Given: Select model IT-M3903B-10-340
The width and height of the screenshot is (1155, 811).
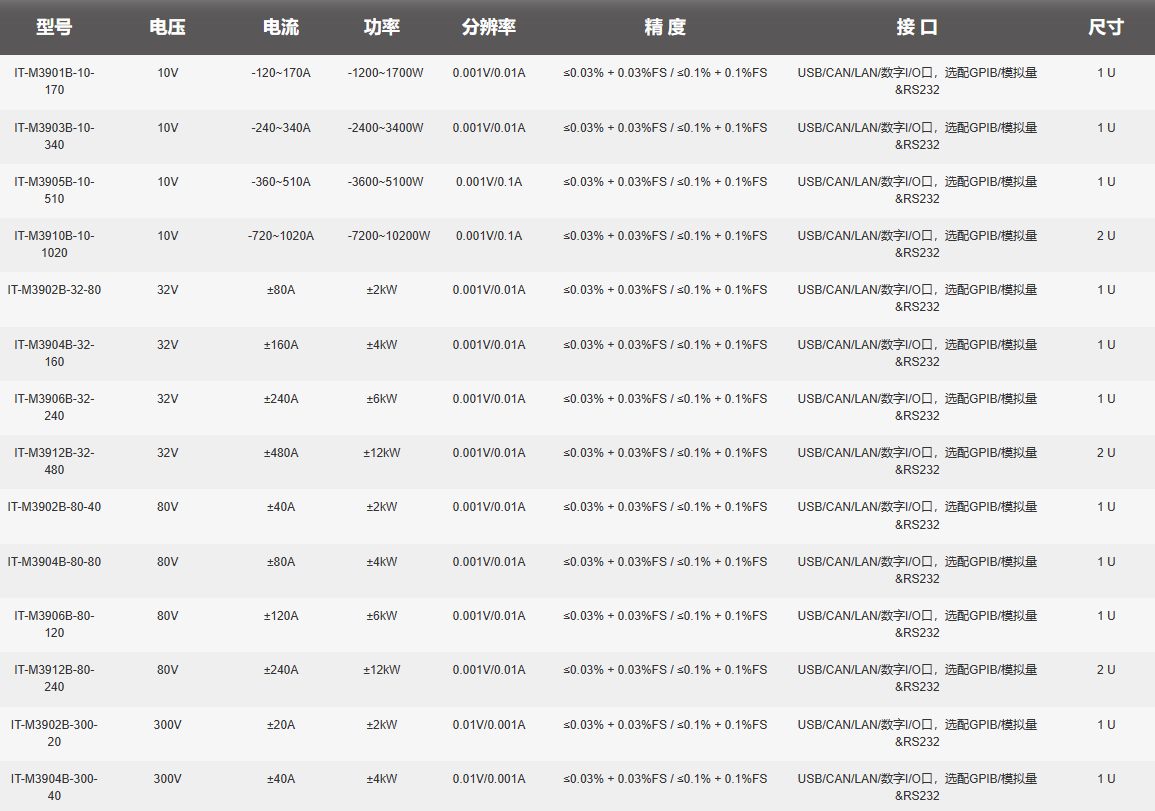Looking at the screenshot, I should (55, 136).
